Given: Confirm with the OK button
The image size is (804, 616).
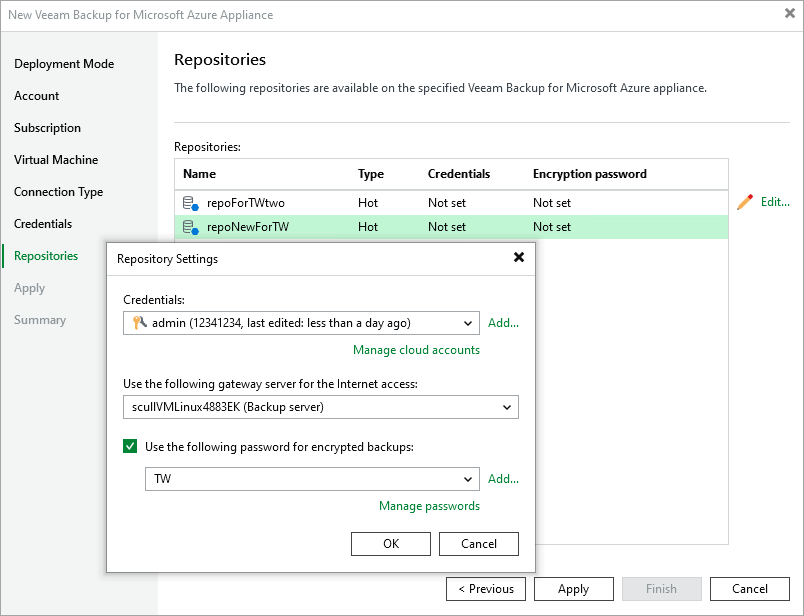Looking at the screenshot, I should tap(391, 544).
